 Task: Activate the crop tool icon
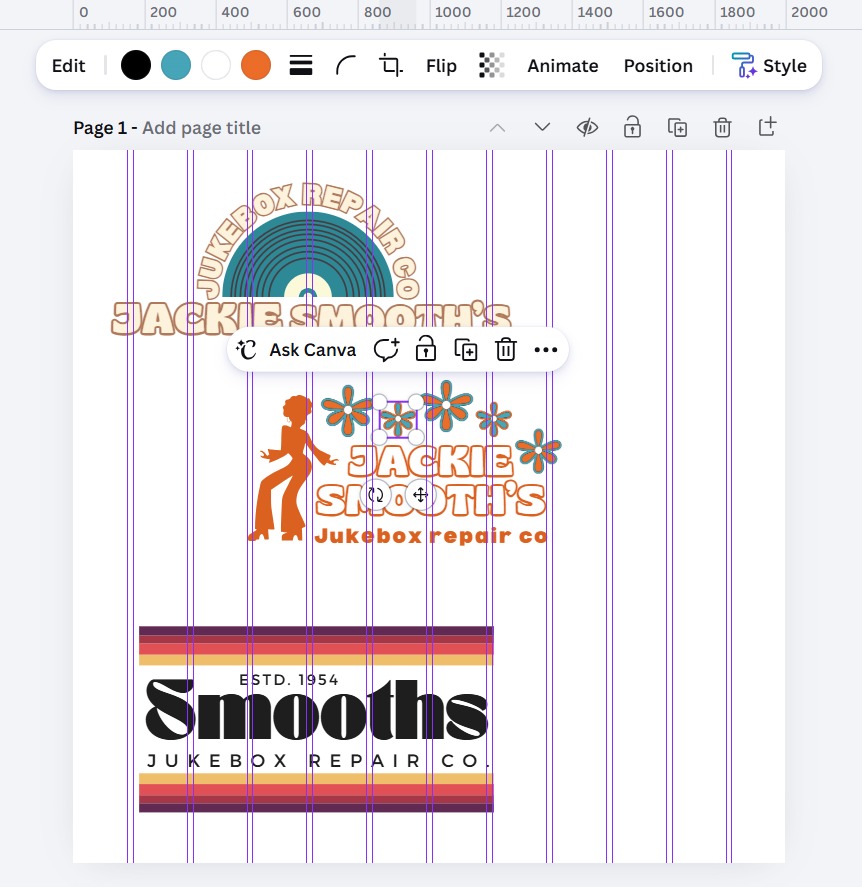click(390, 65)
